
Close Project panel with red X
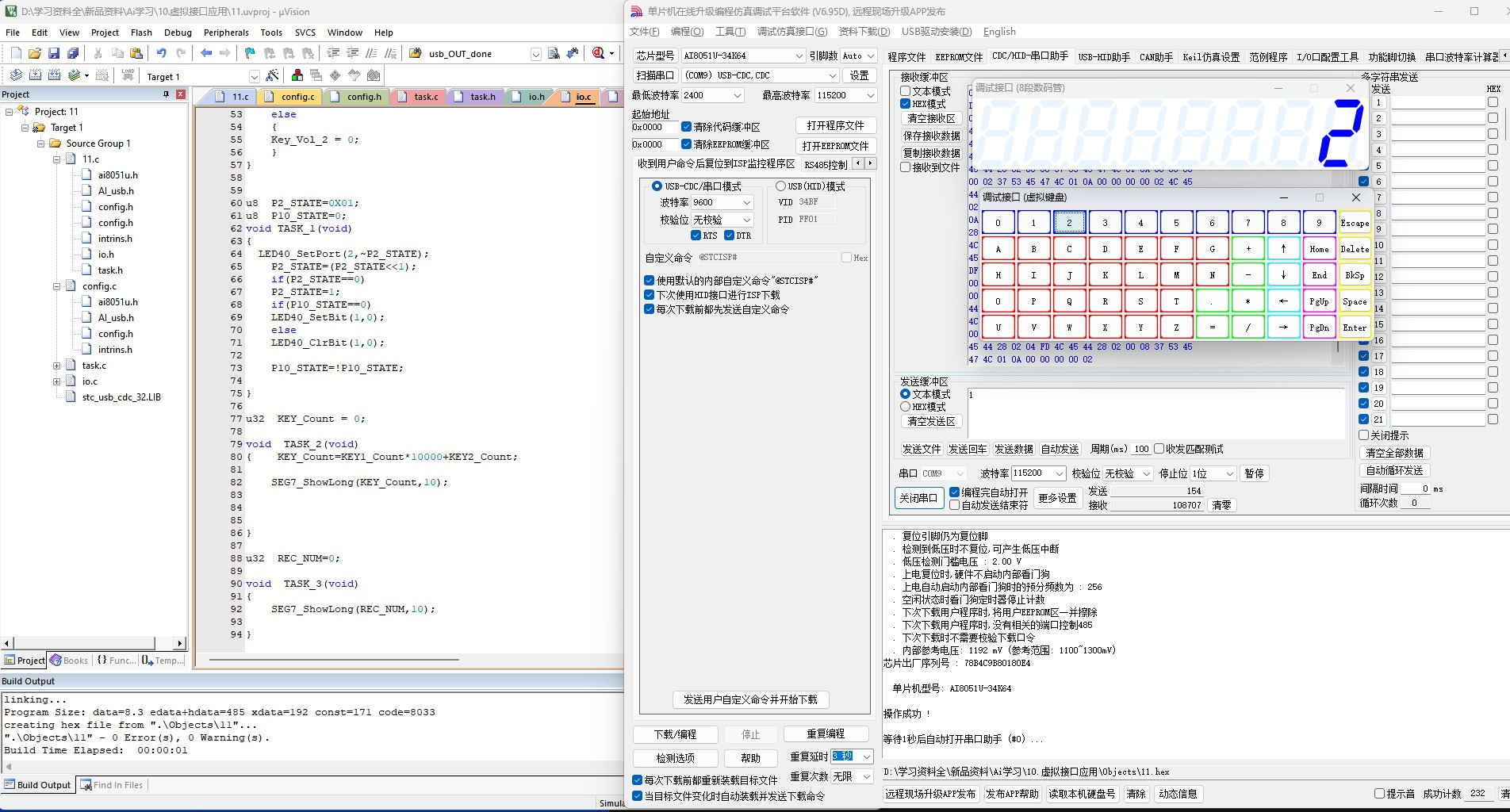(180, 94)
